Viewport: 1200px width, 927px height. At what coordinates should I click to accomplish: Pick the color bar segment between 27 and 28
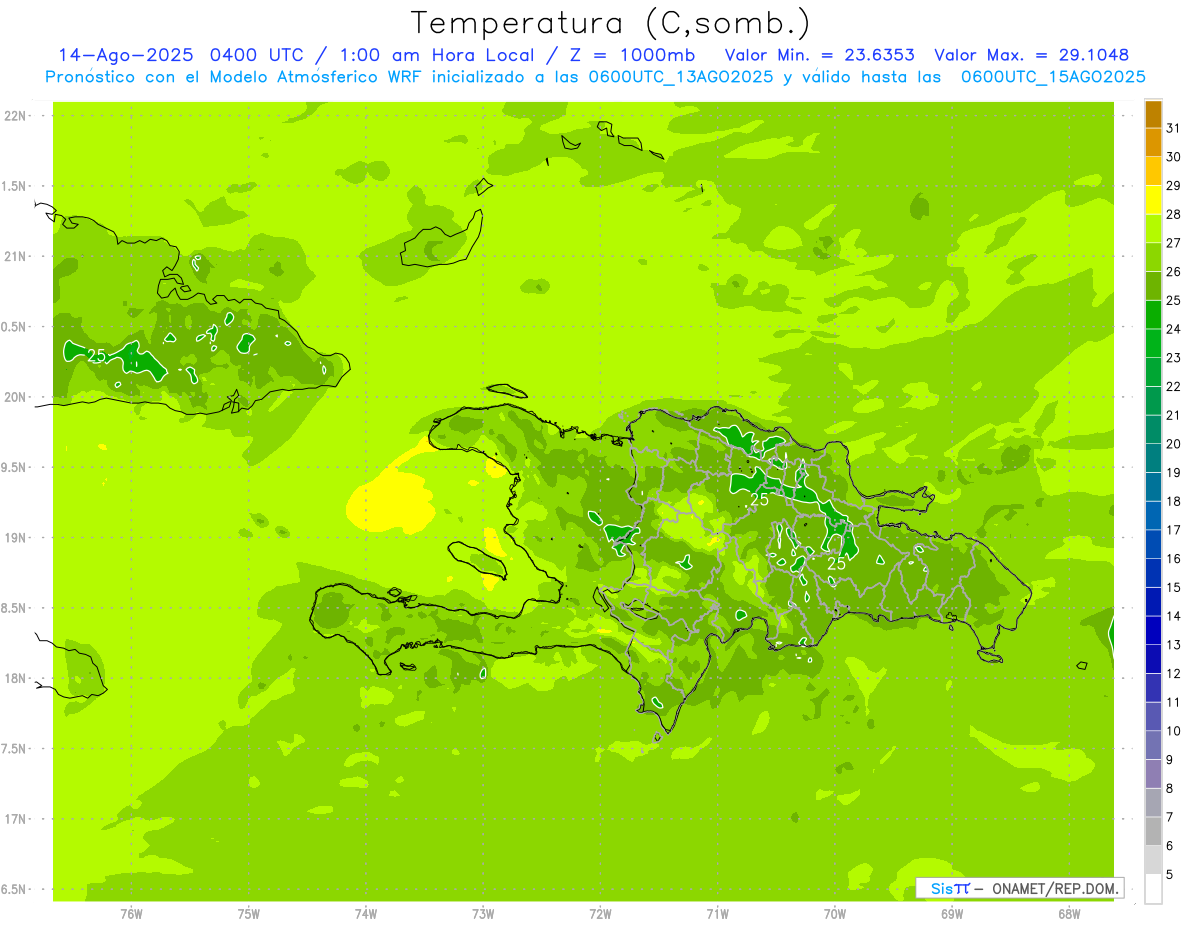pos(1153,229)
